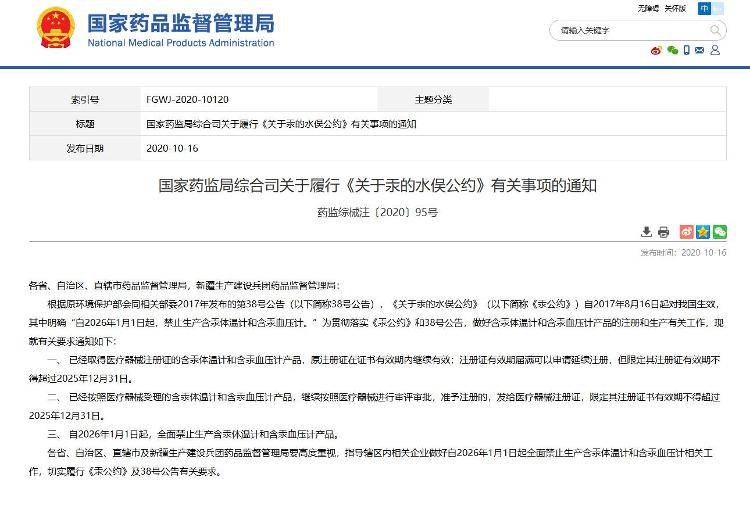Open the user account icon
The image size is (750, 506).
715,50
